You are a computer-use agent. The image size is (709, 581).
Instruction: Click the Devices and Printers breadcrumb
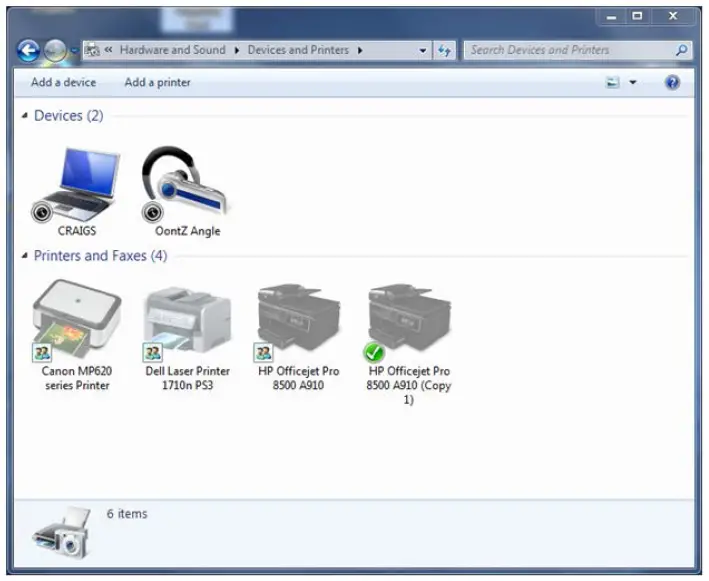click(x=298, y=50)
